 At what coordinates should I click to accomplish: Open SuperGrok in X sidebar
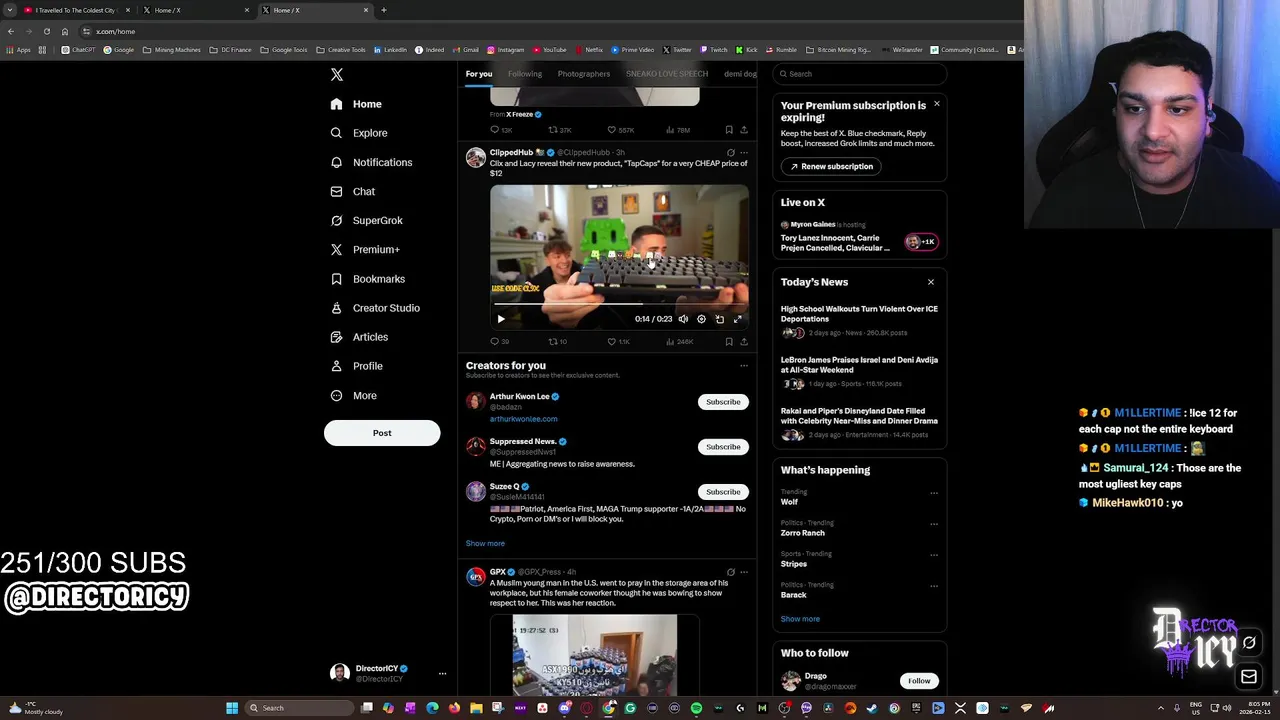click(366, 220)
